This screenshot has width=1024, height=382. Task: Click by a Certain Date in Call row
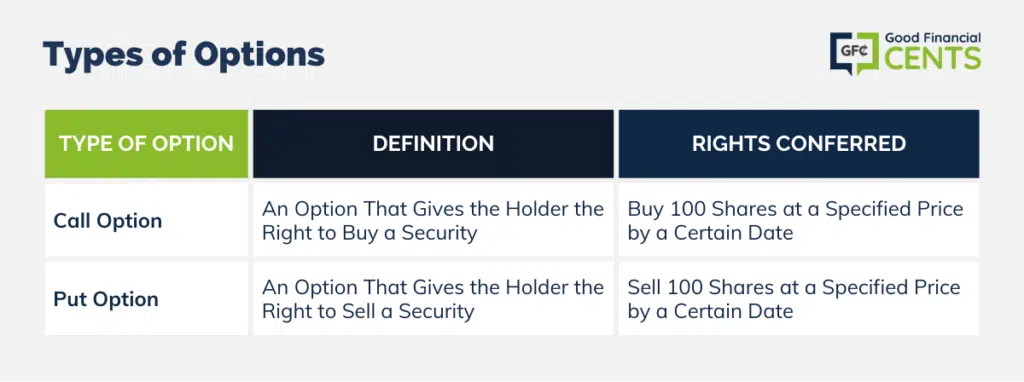click(711, 233)
